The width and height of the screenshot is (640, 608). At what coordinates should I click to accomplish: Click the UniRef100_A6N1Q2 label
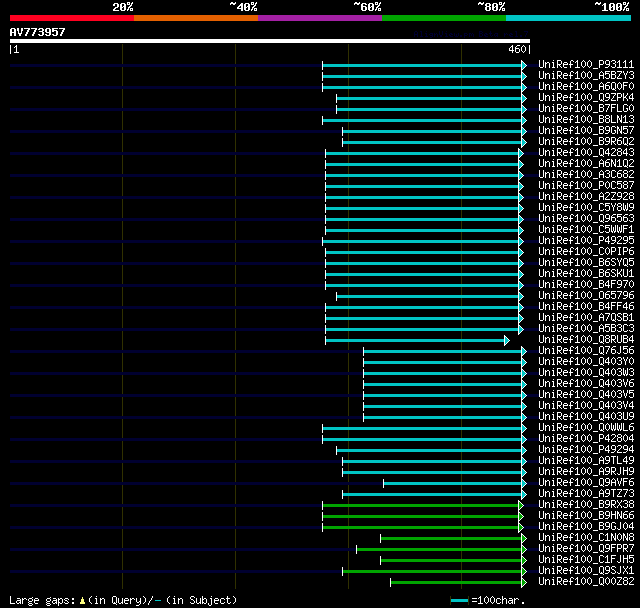tap(586, 164)
